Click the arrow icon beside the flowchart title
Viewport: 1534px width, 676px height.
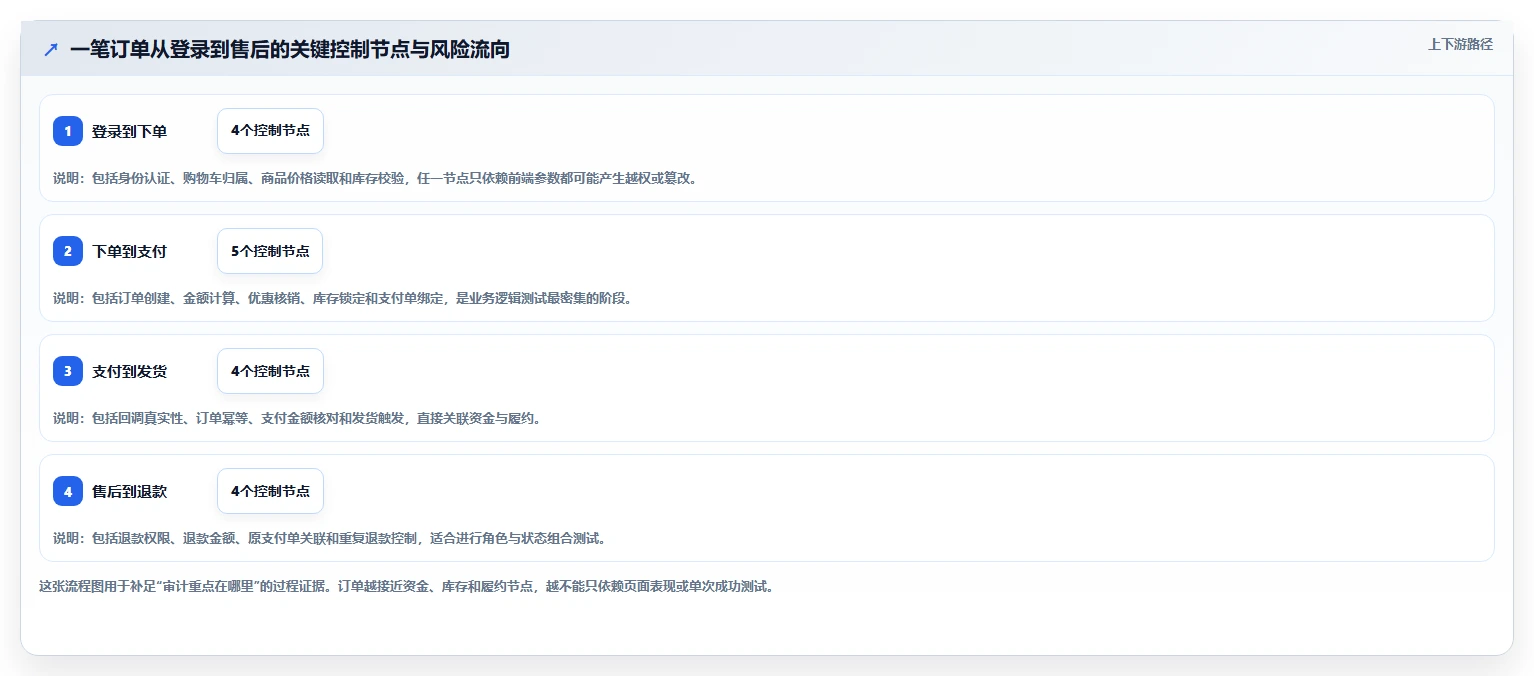[51, 49]
